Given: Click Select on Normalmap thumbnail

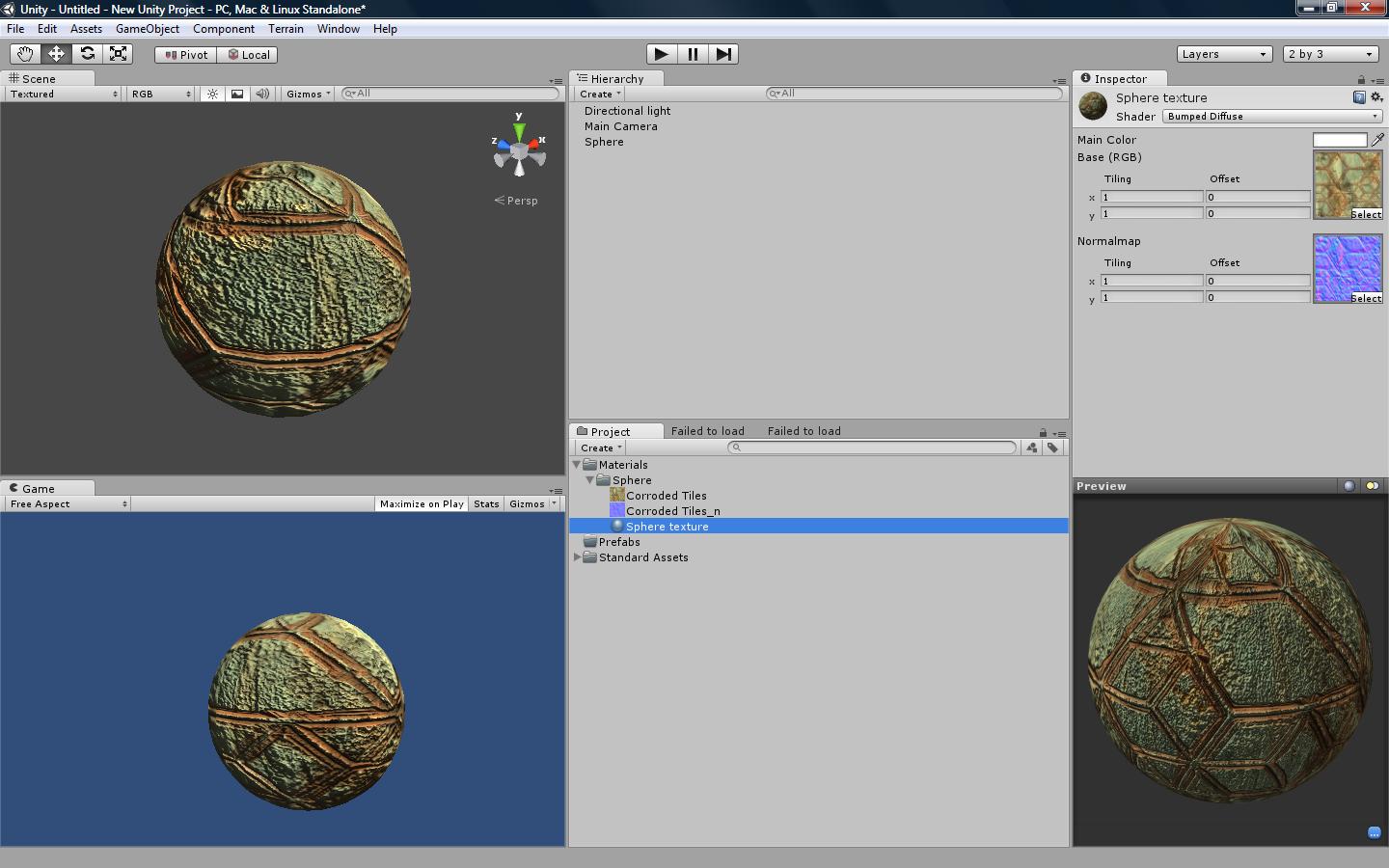Looking at the screenshot, I should point(1366,298).
